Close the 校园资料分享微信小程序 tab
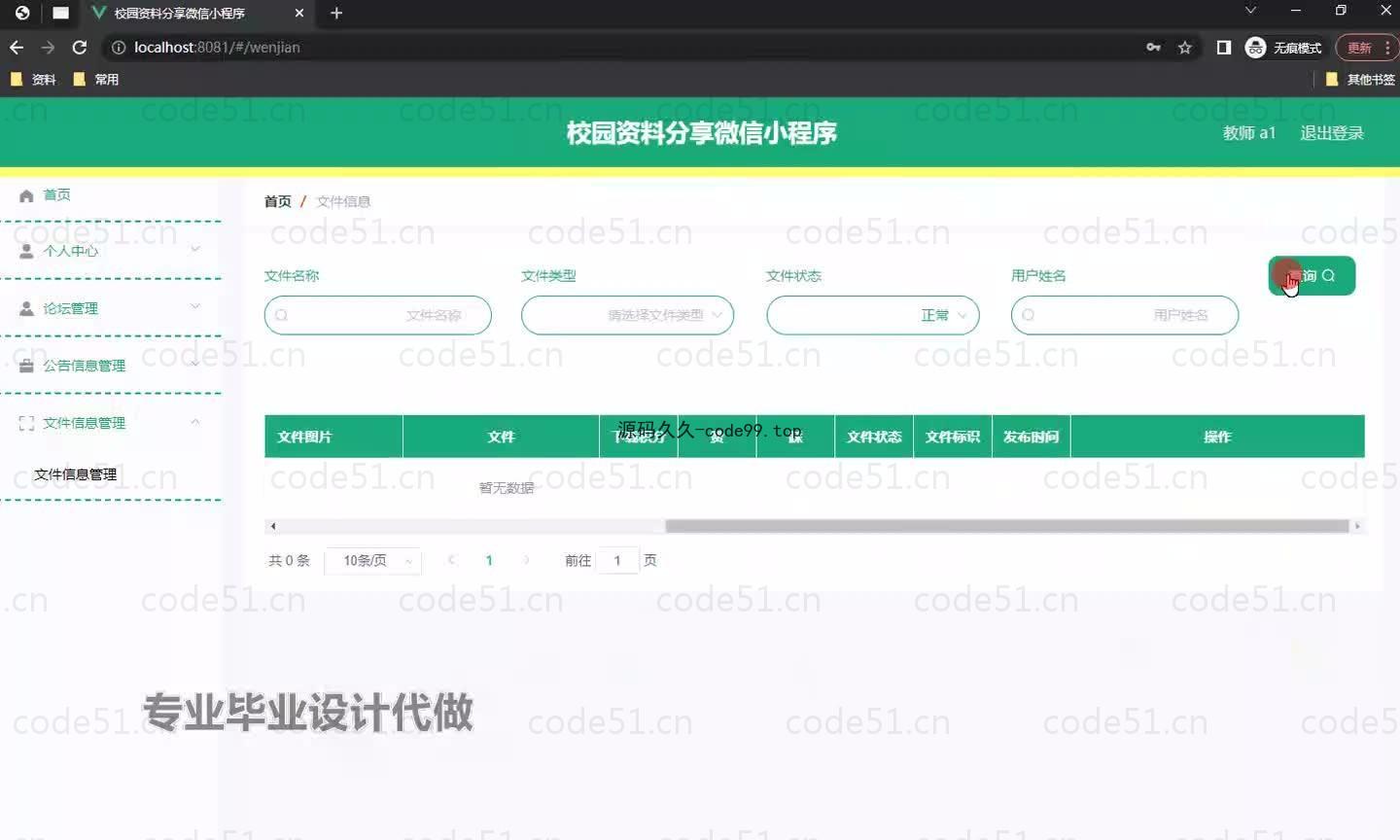 [x=299, y=13]
